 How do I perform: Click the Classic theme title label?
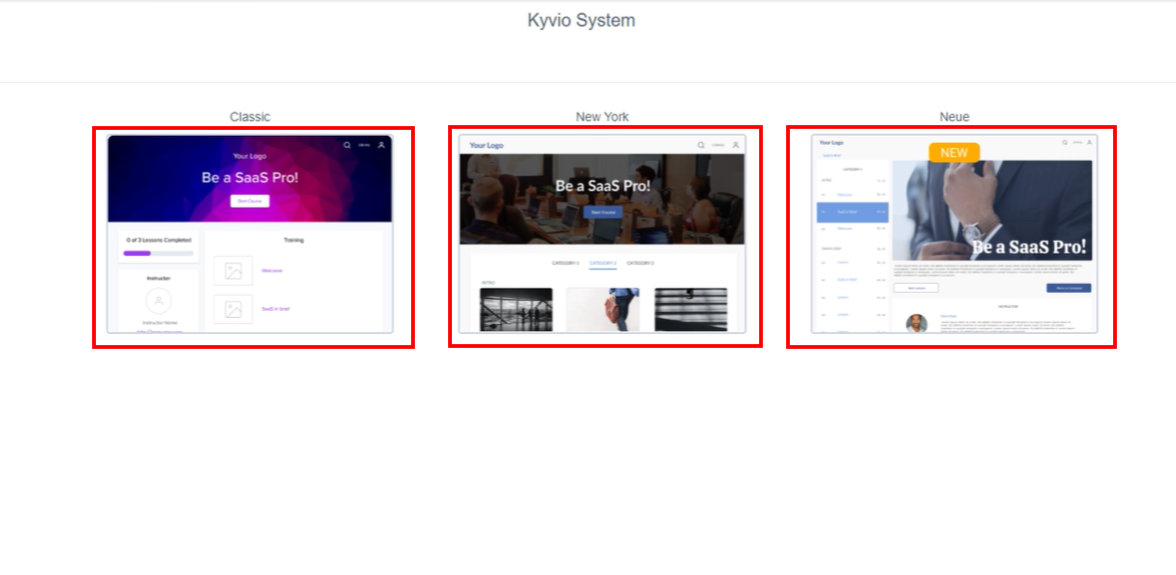click(x=250, y=117)
